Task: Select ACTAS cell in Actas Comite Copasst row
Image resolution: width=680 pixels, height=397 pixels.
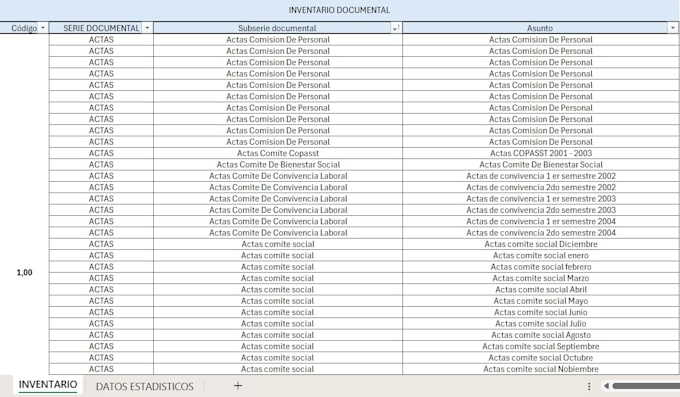Action: coord(101,153)
